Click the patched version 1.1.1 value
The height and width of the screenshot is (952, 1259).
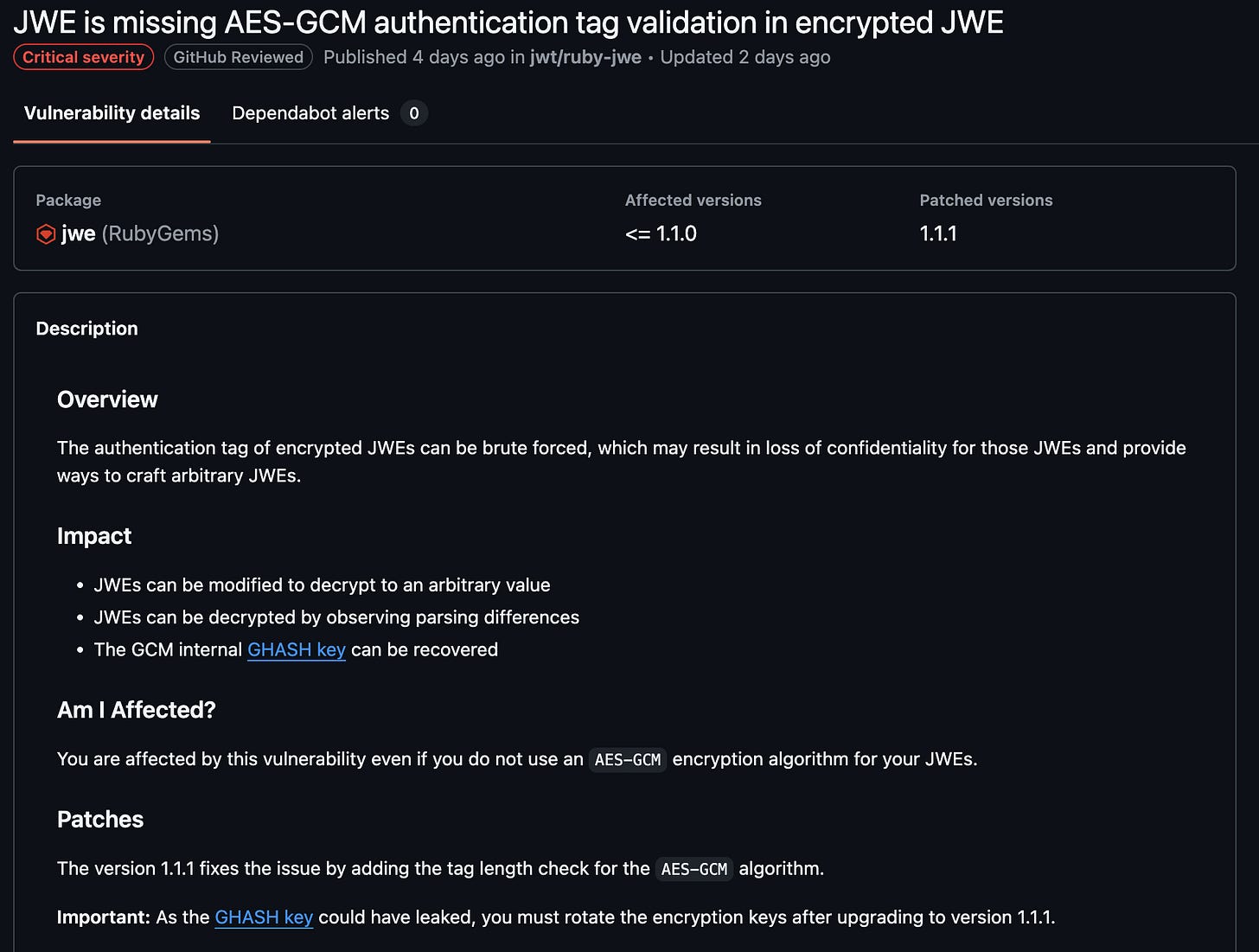pyautogui.click(x=938, y=233)
